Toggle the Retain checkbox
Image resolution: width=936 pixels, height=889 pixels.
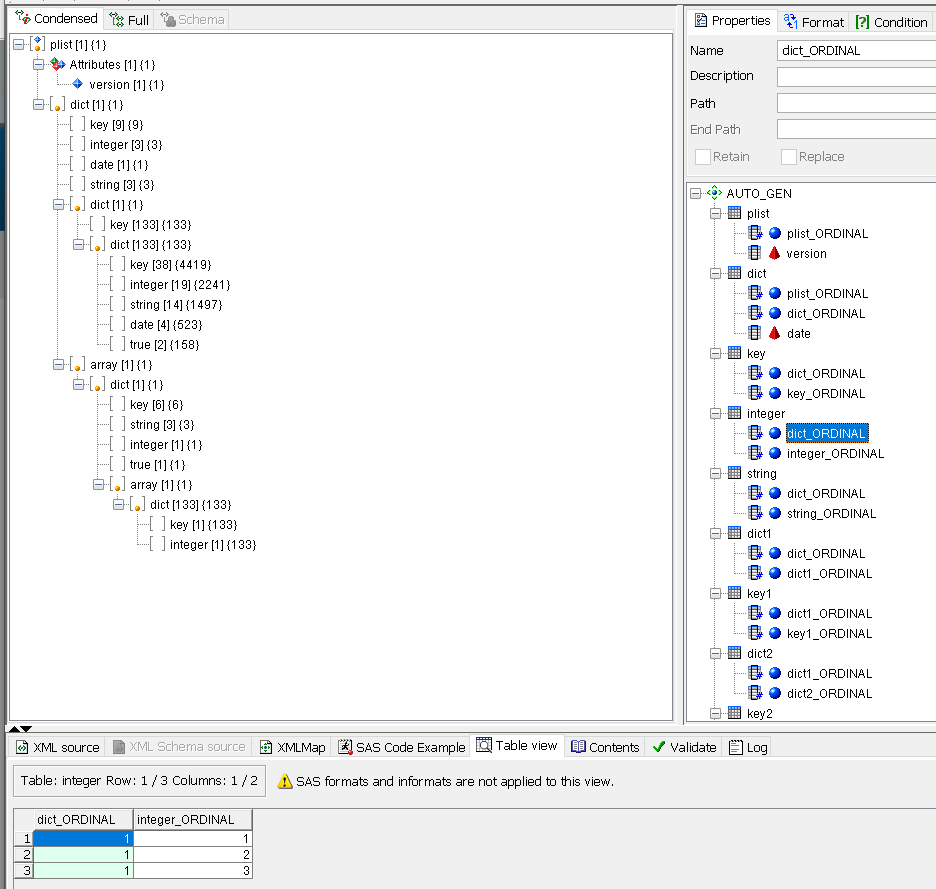coord(703,157)
